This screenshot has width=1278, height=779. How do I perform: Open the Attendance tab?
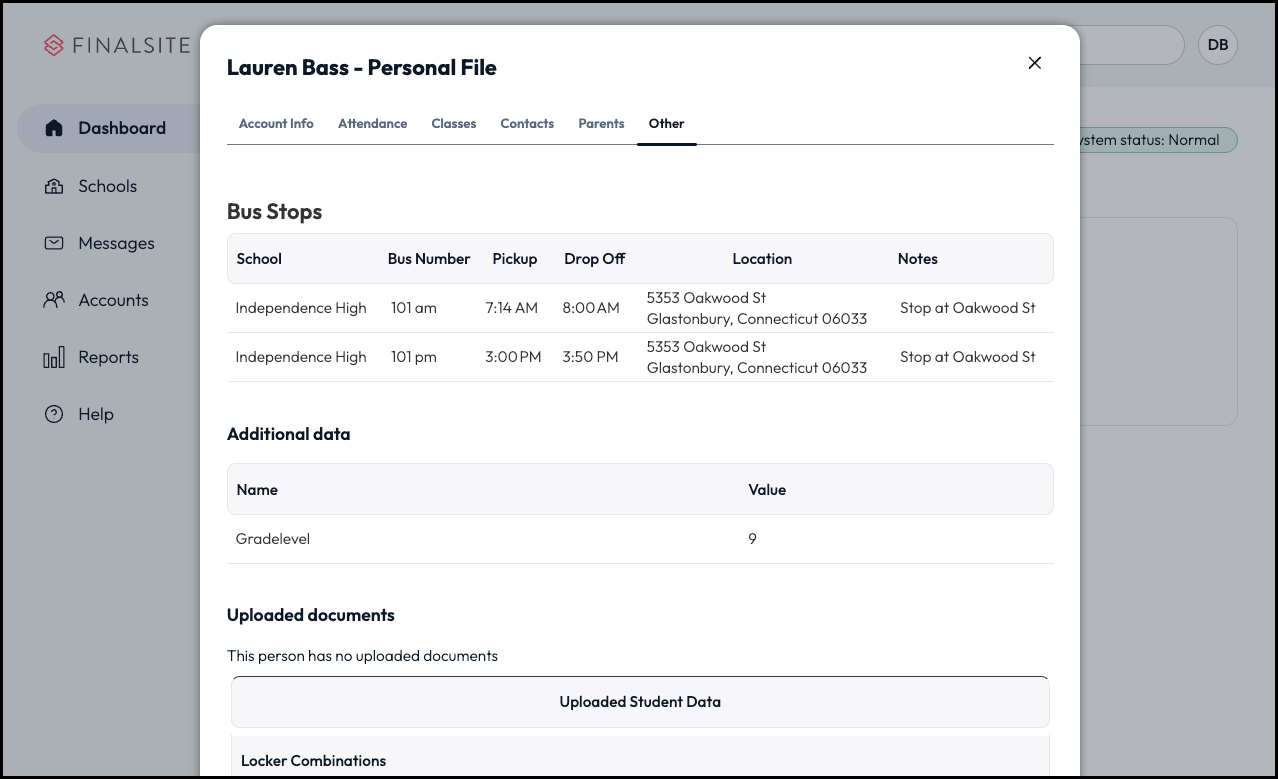[372, 123]
